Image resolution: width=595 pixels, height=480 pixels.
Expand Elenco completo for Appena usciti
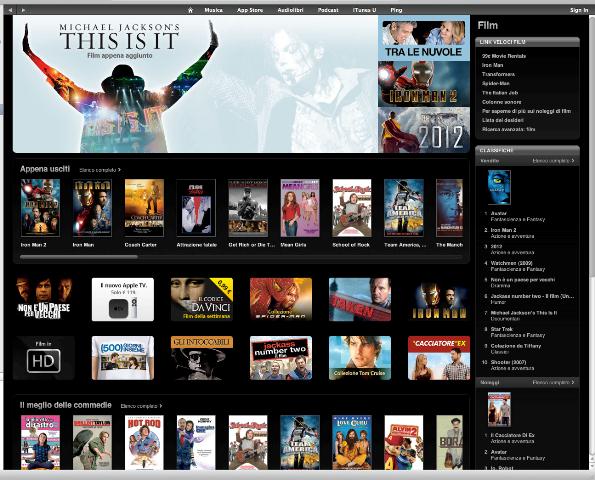click(x=100, y=170)
